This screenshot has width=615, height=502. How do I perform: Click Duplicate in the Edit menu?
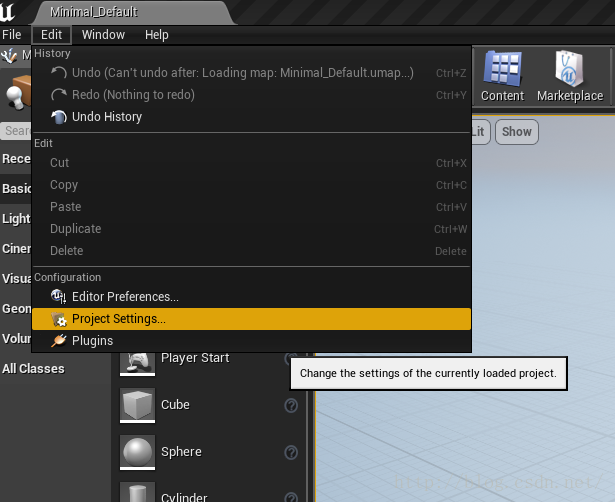[251, 229]
